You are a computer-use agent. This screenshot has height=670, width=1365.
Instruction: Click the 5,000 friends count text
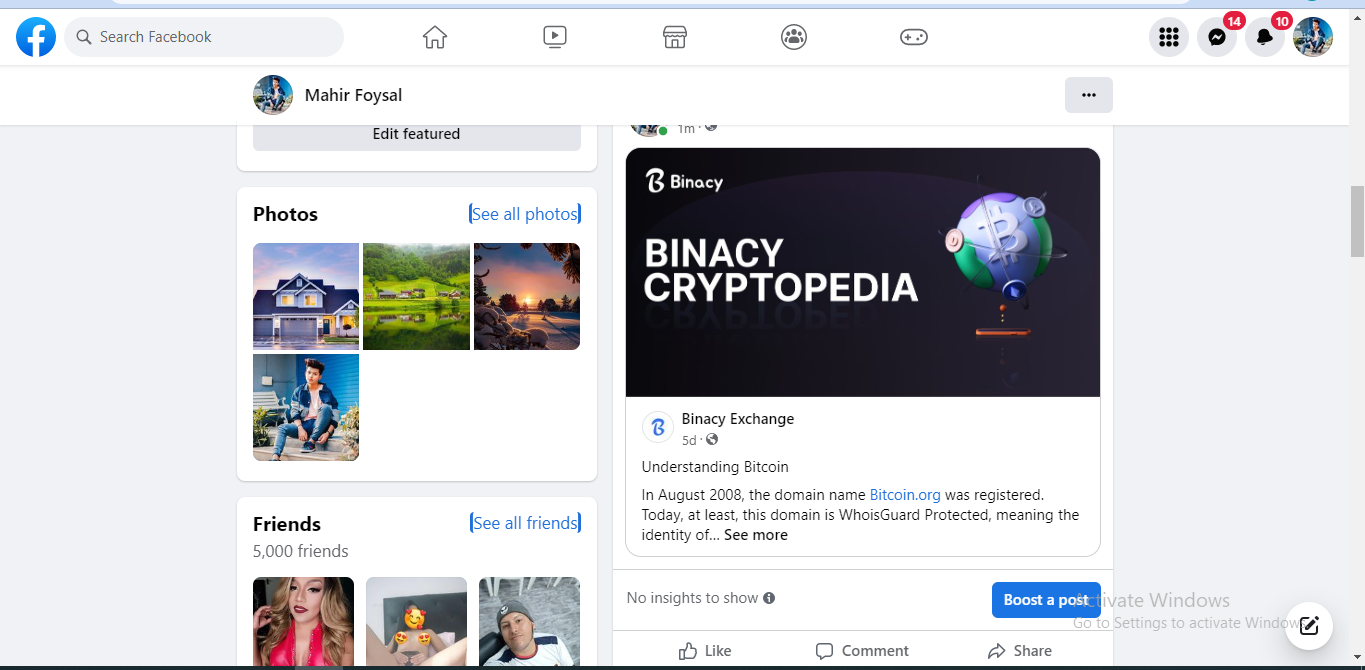[301, 551]
